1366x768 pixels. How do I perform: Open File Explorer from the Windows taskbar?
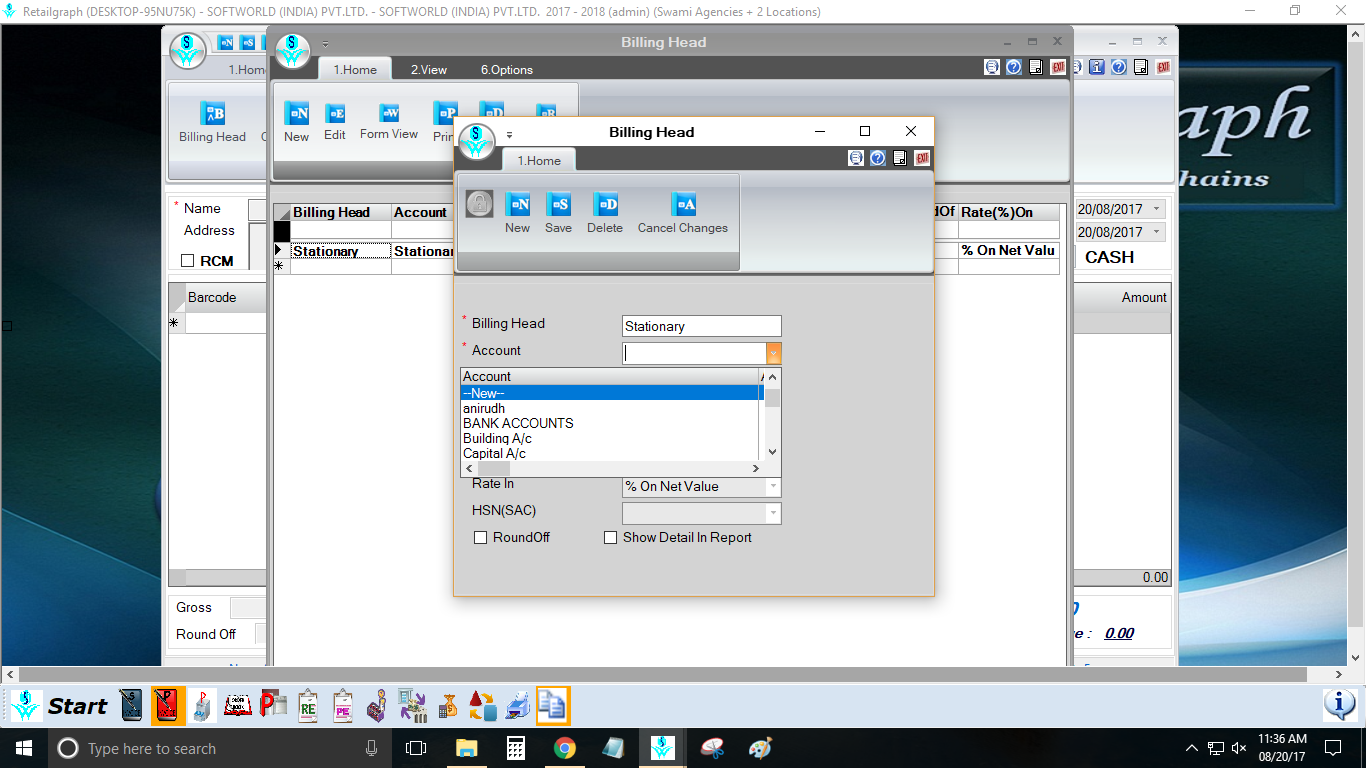pyautogui.click(x=466, y=748)
